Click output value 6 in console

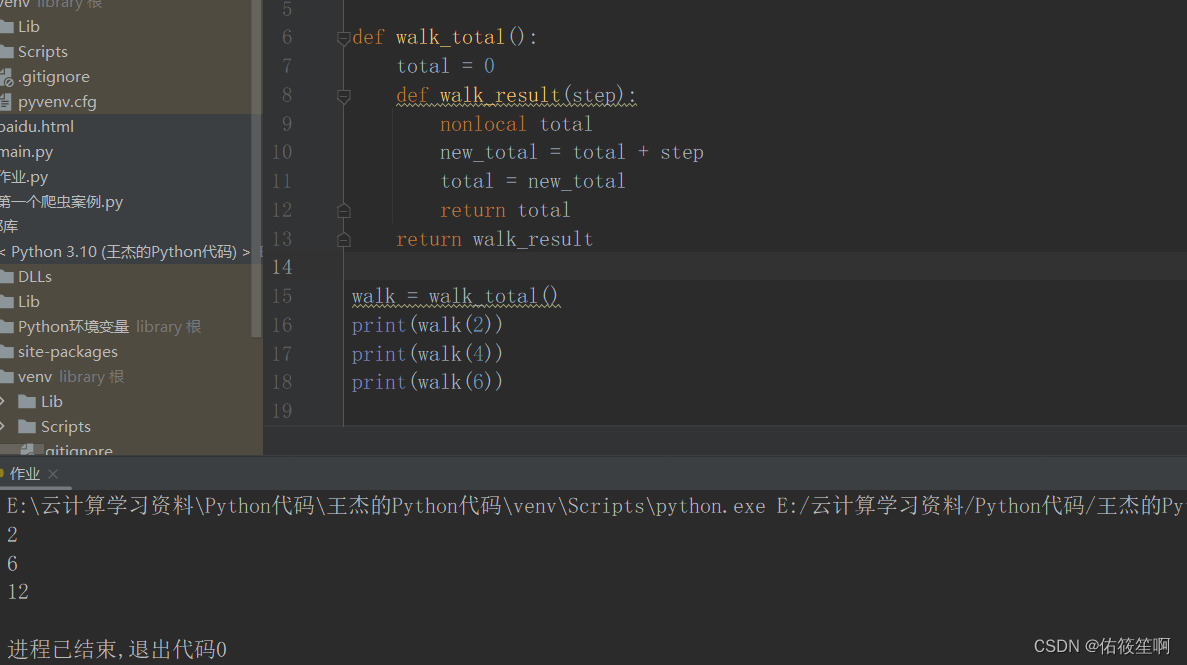(x=12, y=564)
